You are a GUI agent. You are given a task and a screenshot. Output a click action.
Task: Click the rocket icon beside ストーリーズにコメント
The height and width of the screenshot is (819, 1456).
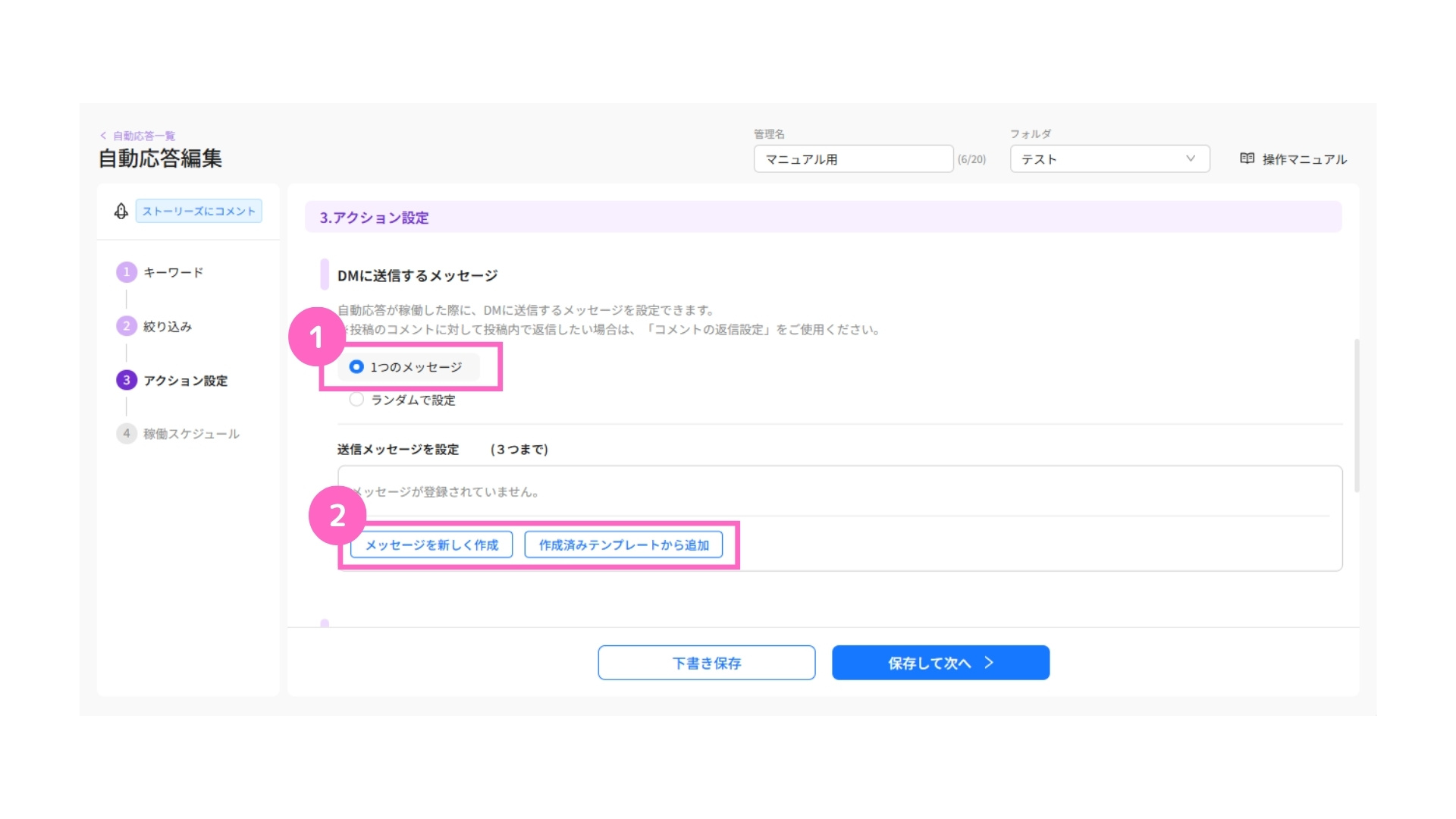[121, 211]
